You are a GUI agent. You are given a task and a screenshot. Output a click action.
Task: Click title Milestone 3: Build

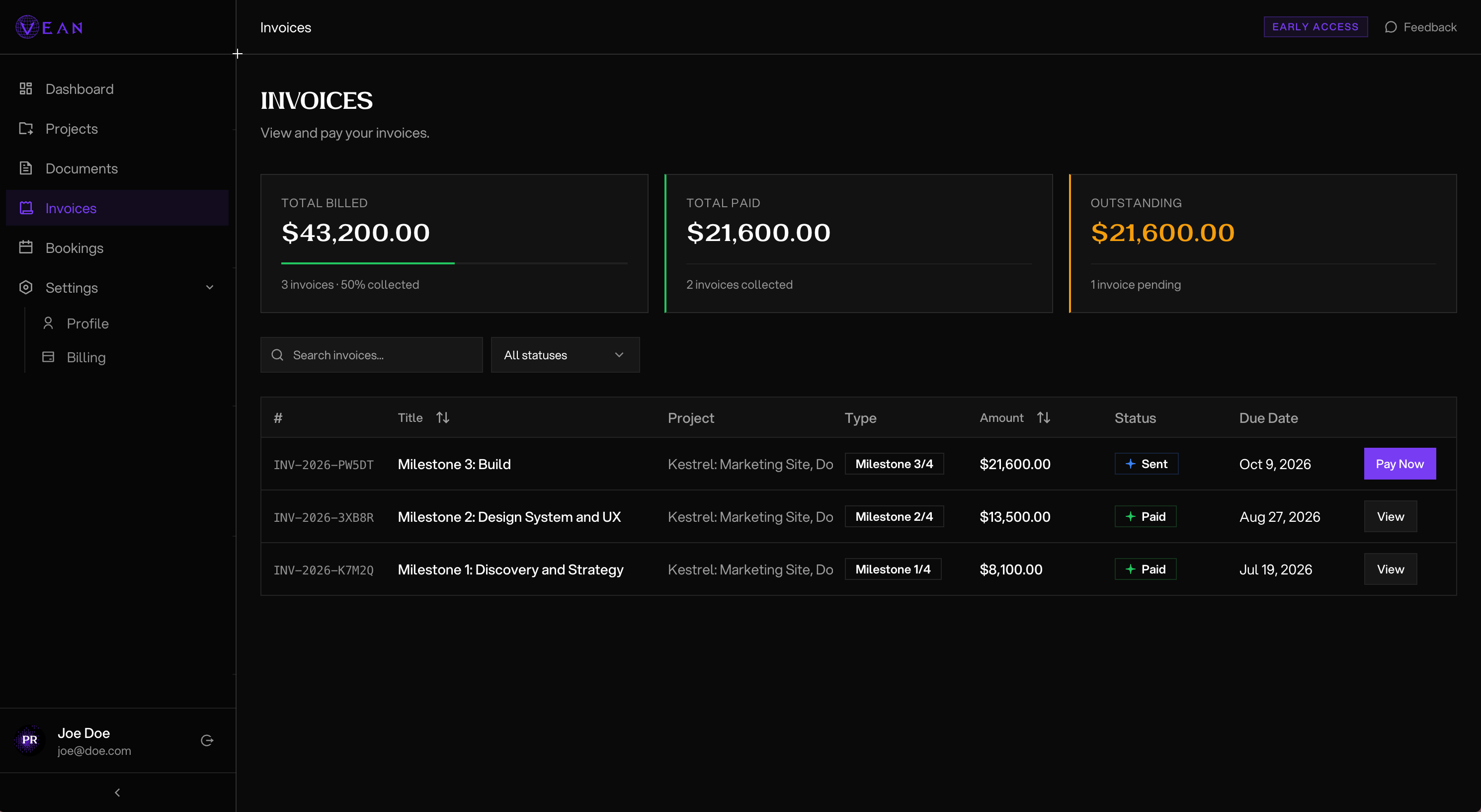click(x=454, y=464)
